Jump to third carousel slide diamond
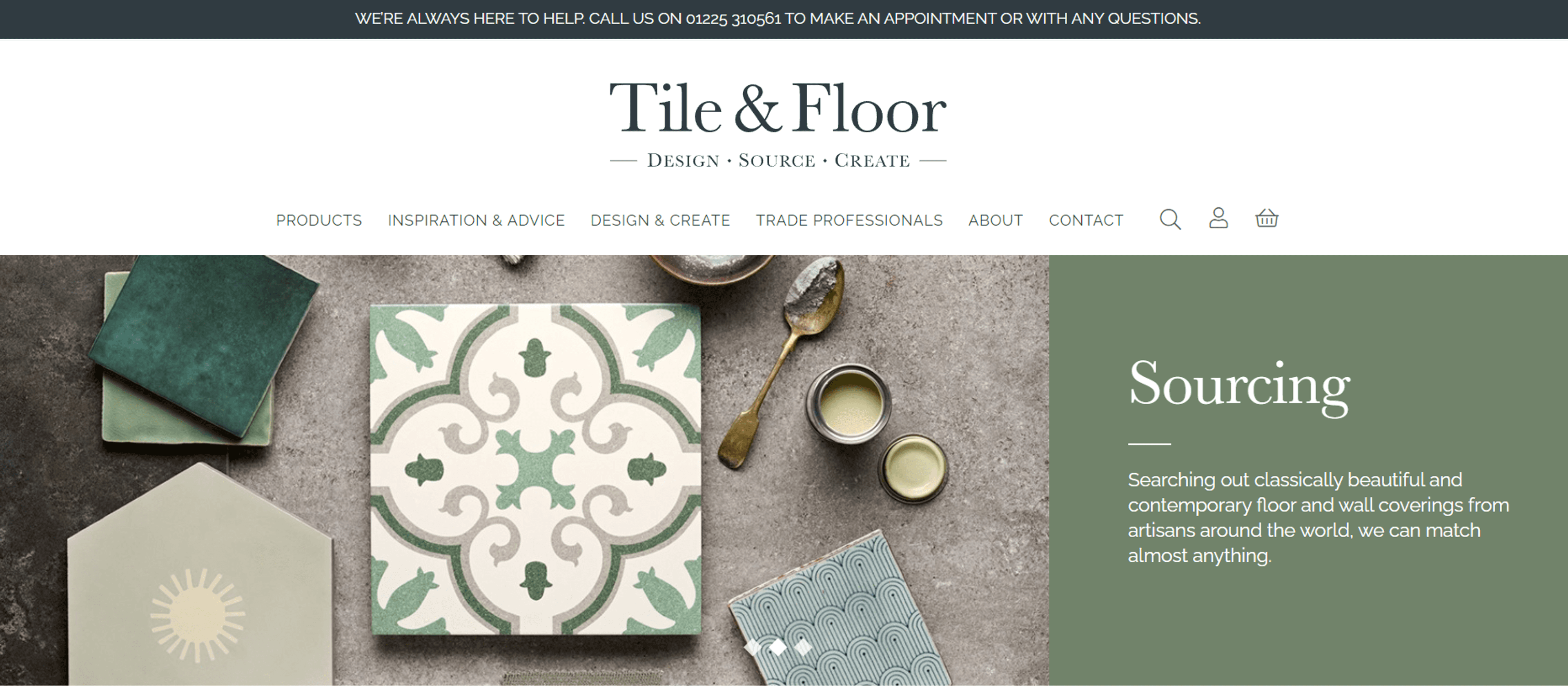1568x692 pixels. [804, 647]
